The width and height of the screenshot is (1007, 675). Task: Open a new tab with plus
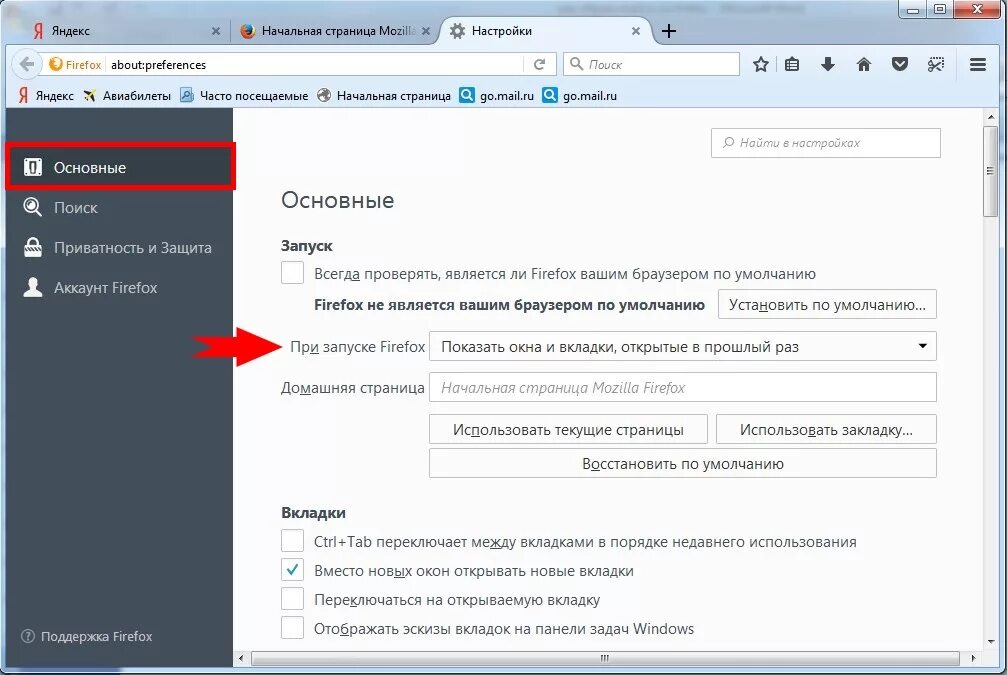tap(669, 31)
